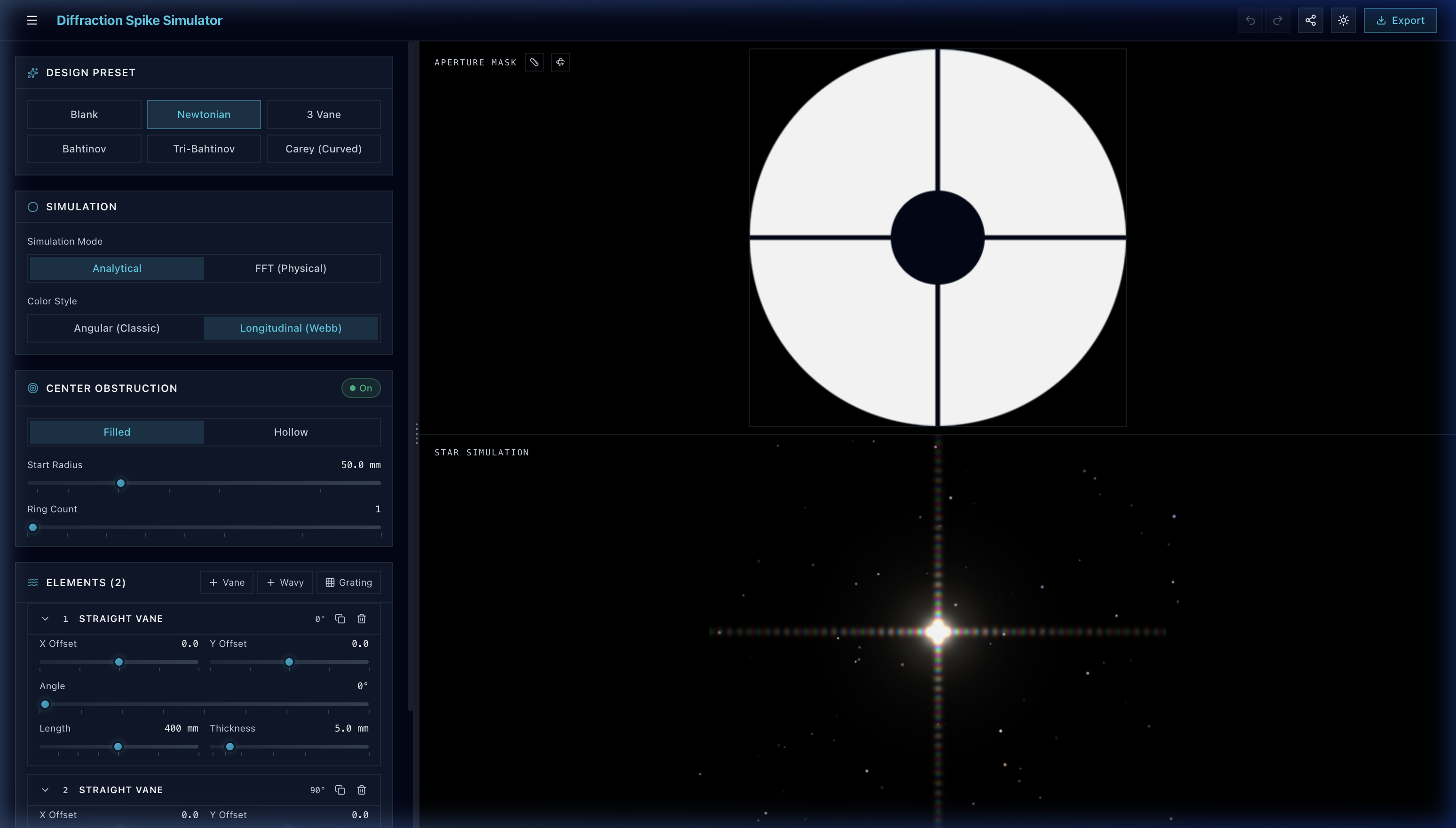The image size is (1456, 828).
Task: Open the hamburger navigation menu
Action: [32, 20]
